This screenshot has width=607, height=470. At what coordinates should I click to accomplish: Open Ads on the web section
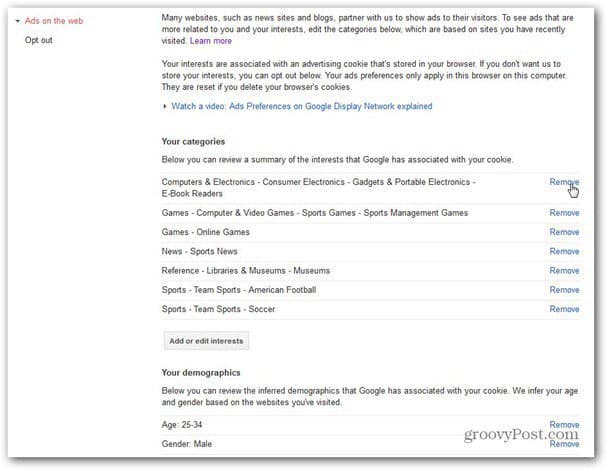coord(54,21)
